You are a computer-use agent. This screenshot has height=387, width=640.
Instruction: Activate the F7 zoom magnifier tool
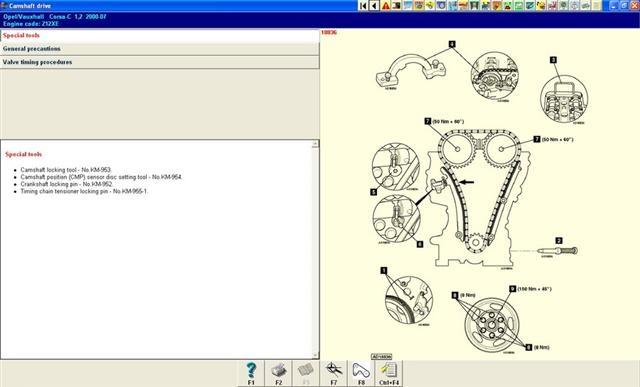point(333,374)
